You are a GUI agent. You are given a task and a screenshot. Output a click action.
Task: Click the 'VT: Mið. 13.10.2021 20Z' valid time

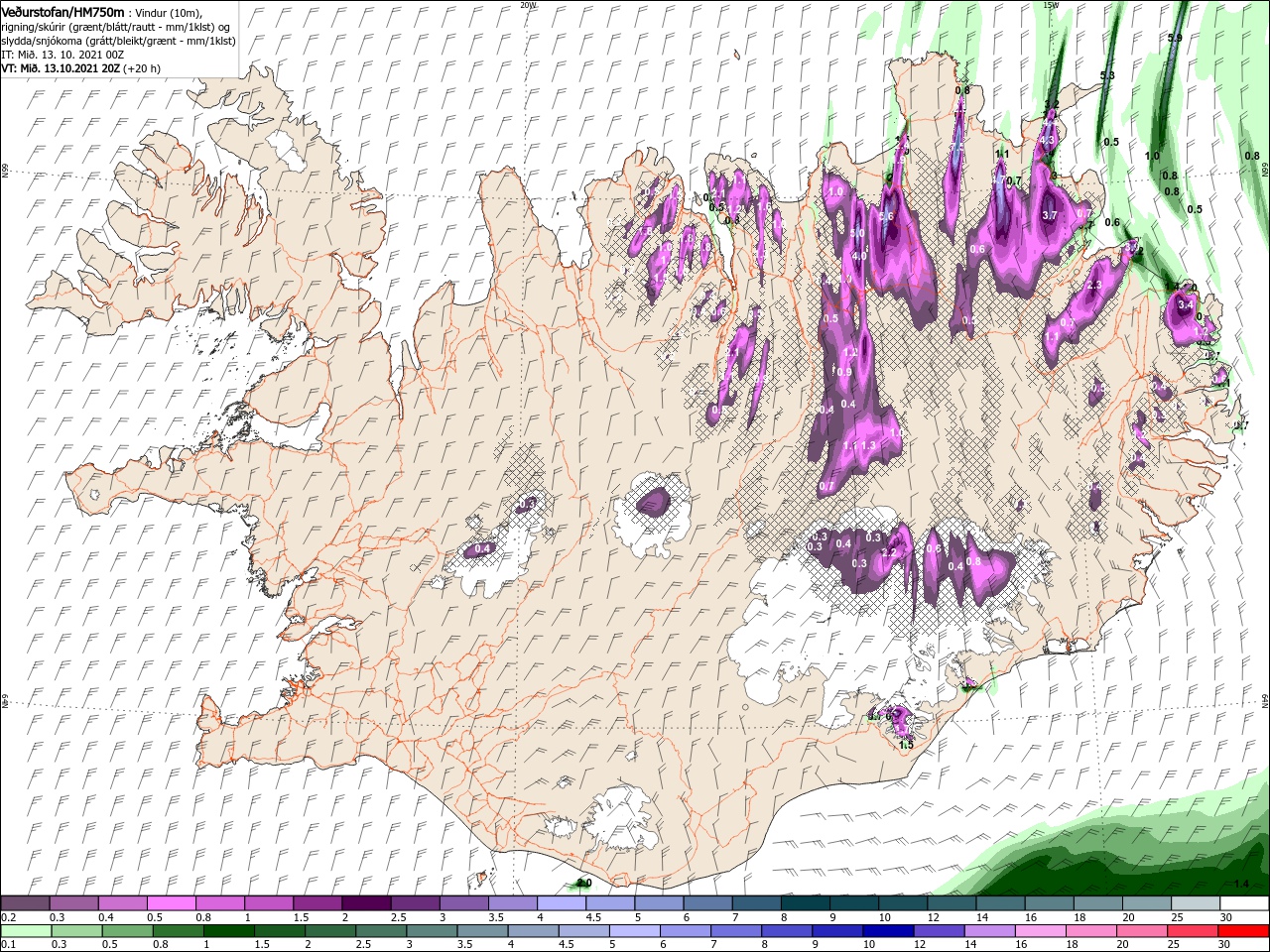[61, 68]
